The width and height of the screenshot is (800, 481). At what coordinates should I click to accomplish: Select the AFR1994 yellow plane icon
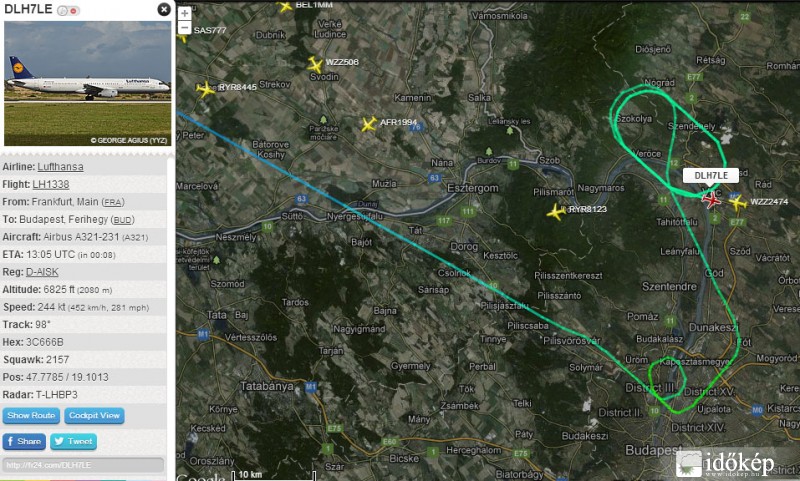click(369, 124)
